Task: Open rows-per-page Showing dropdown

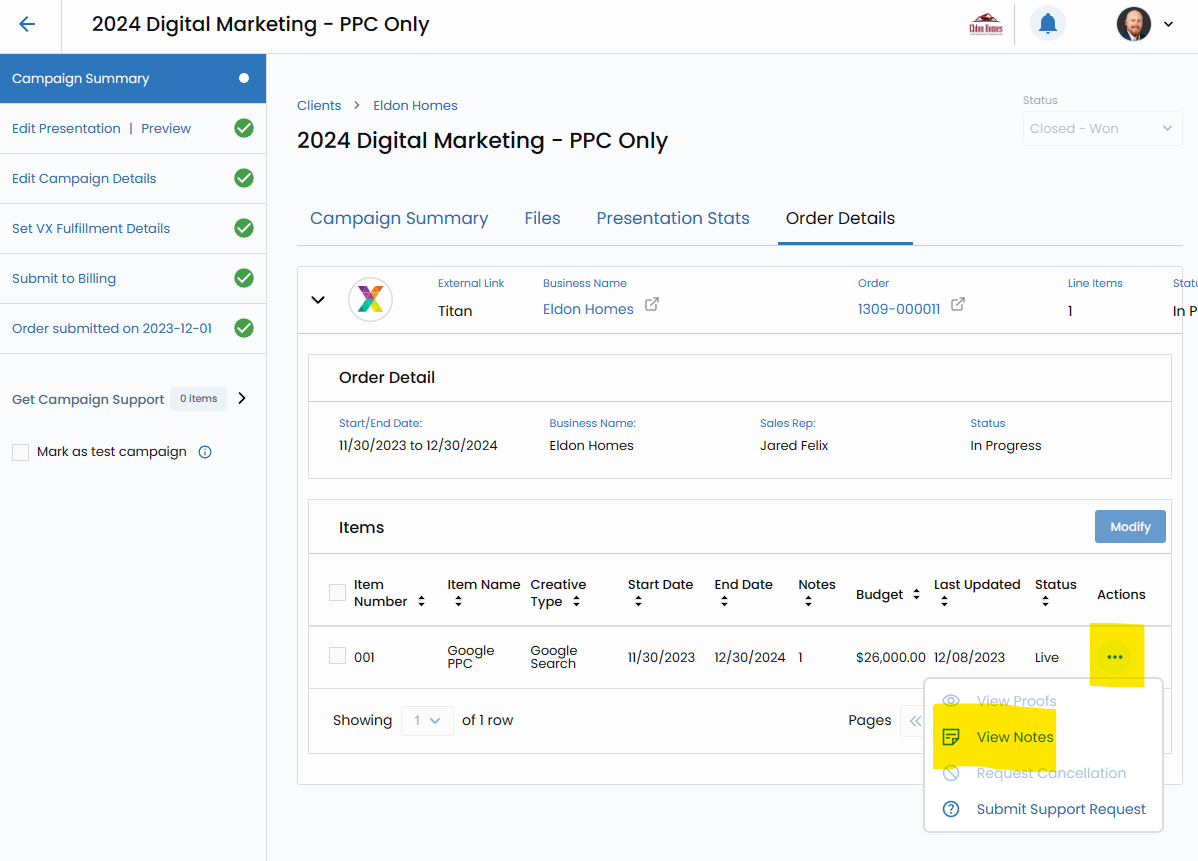Action: tap(427, 720)
